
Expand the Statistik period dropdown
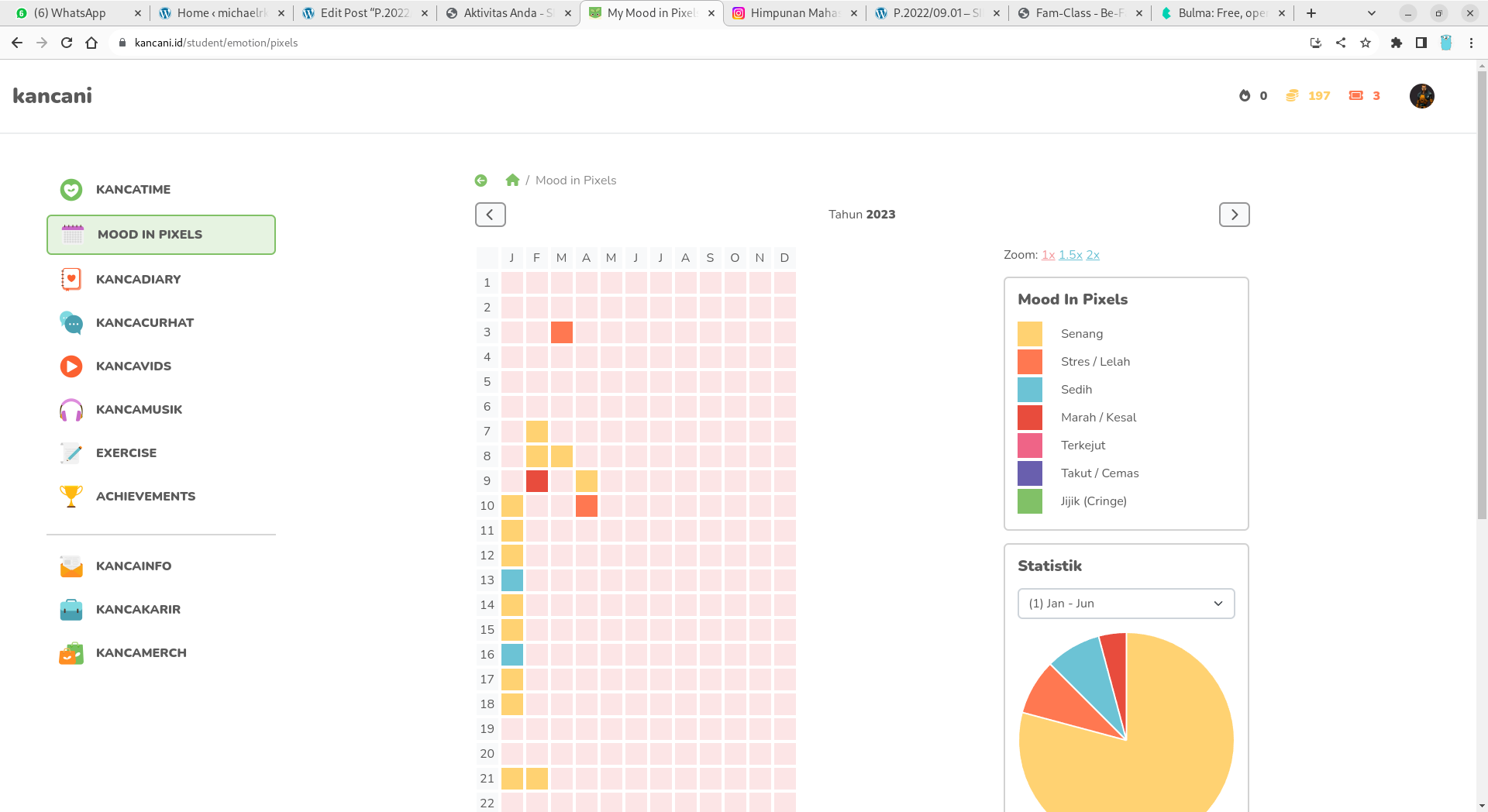coord(1125,604)
